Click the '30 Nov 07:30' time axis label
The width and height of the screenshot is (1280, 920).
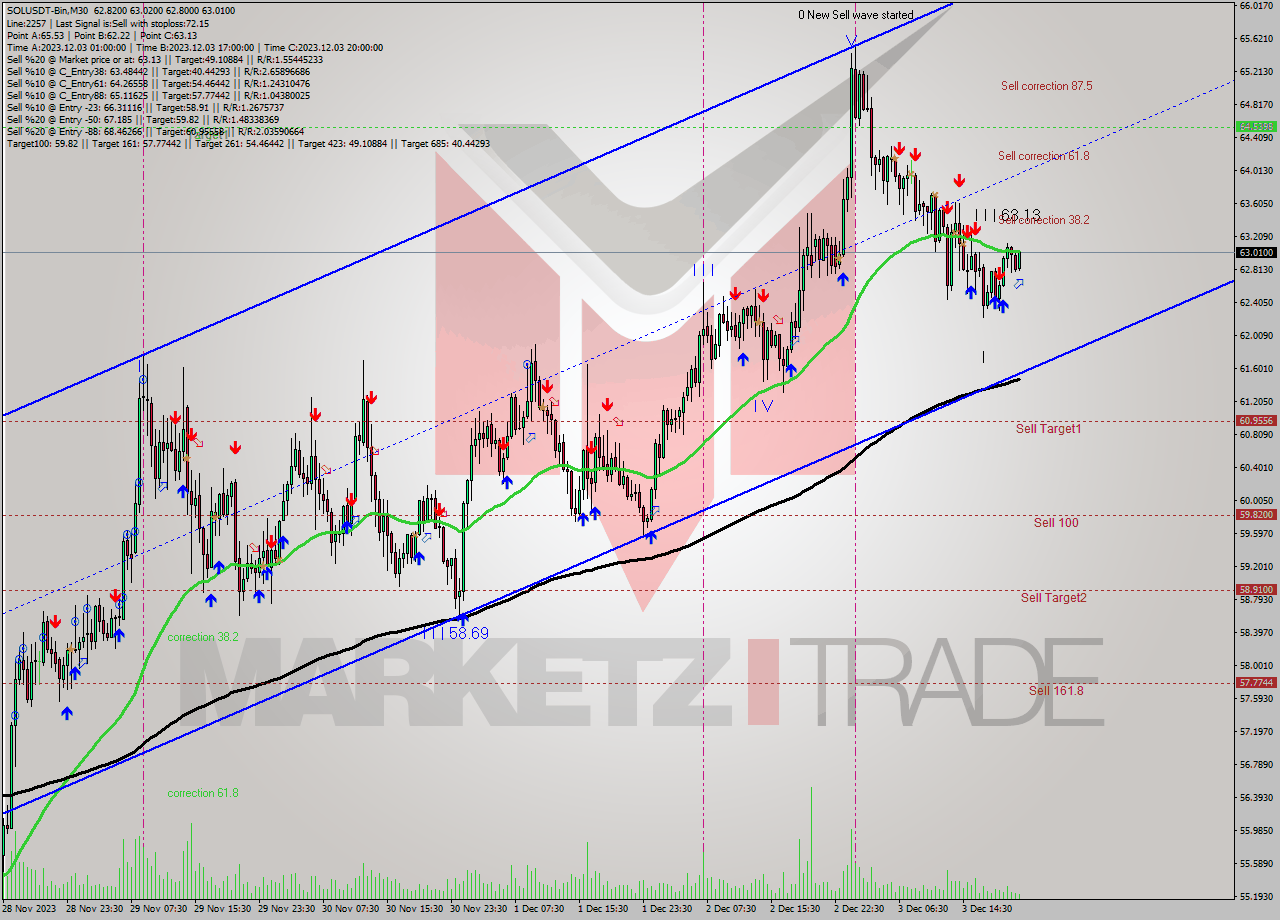point(351,910)
